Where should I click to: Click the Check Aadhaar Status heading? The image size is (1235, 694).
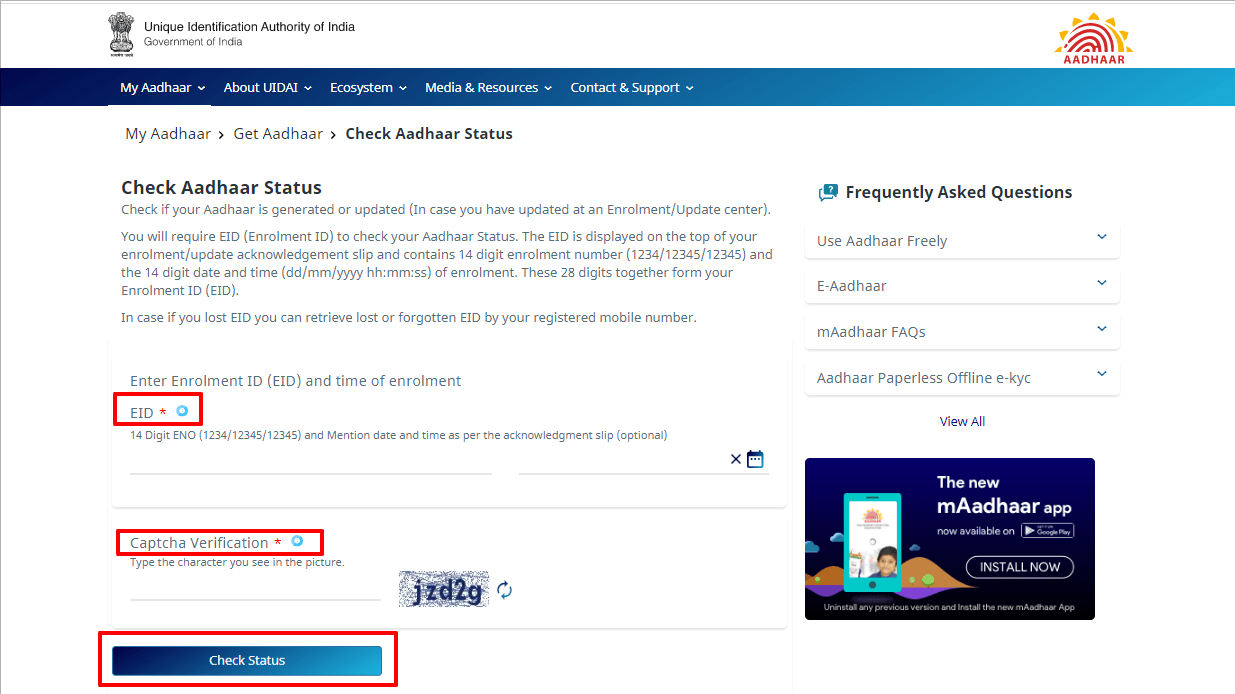point(221,187)
